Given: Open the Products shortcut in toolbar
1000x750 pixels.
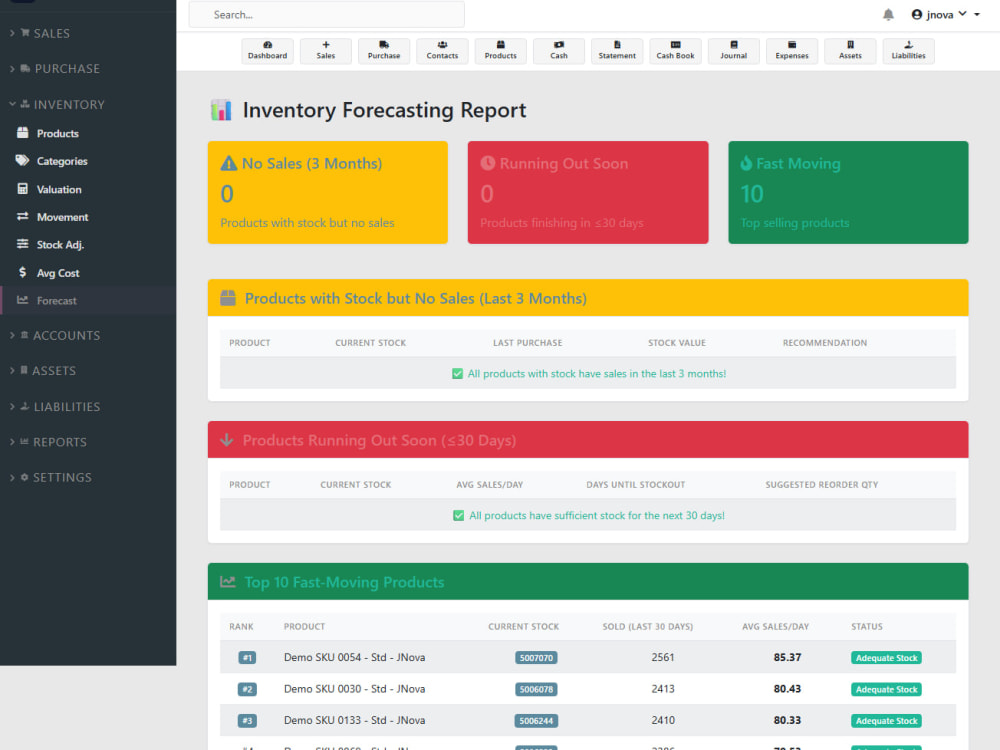Looking at the screenshot, I should tap(501, 50).
